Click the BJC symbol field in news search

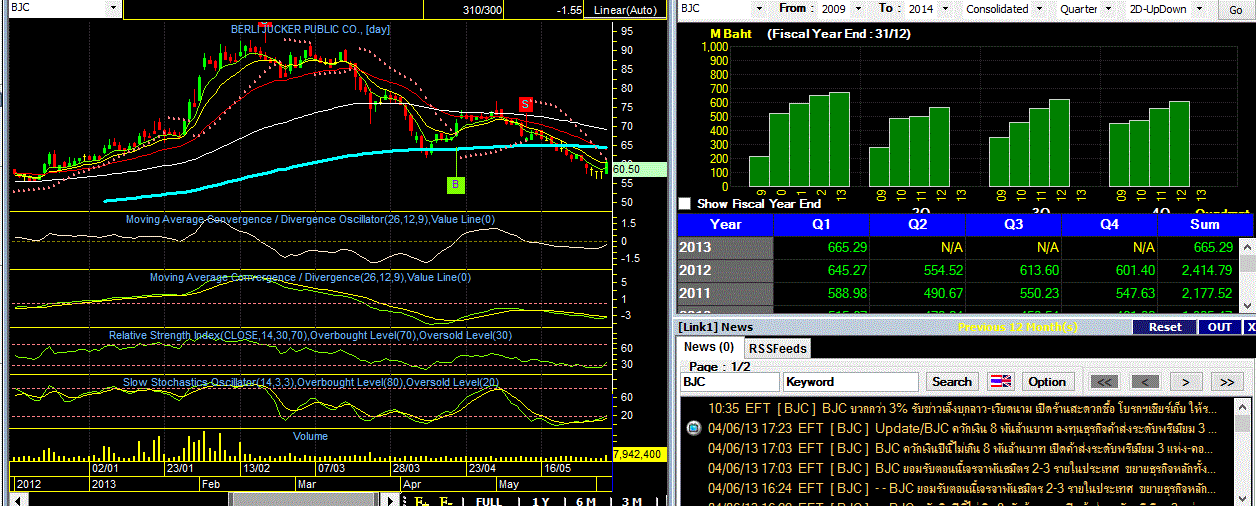click(x=730, y=381)
